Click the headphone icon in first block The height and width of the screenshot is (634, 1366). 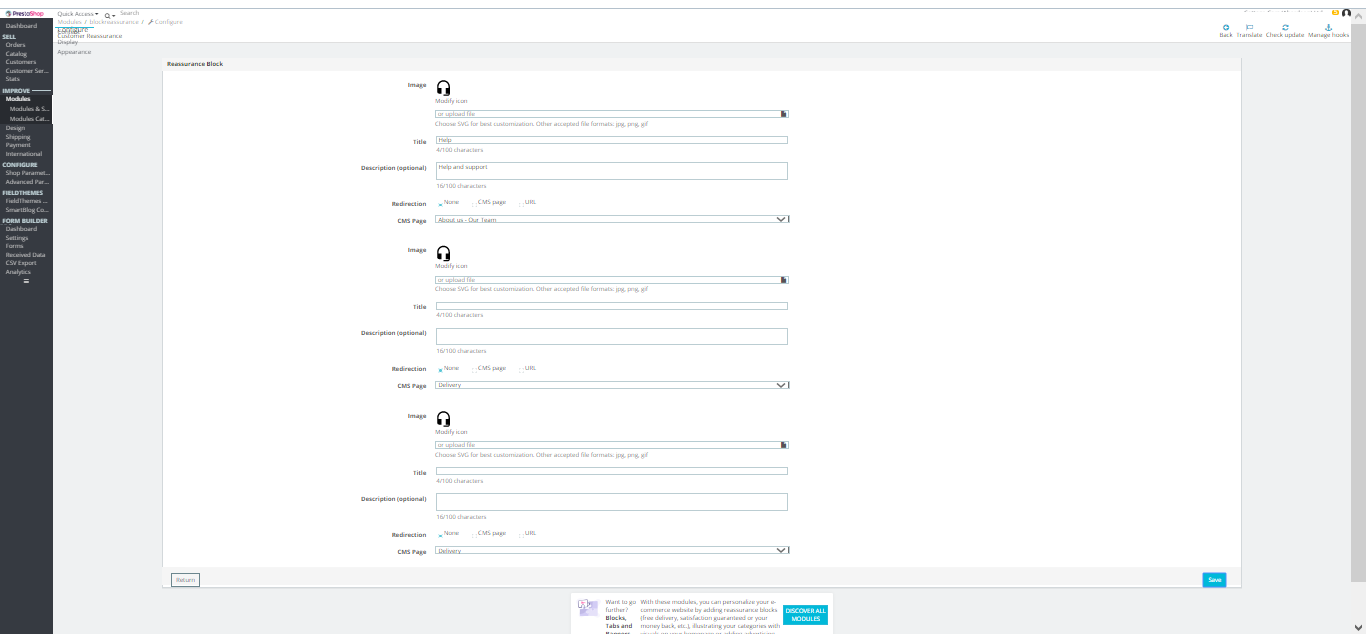tap(444, 88)
